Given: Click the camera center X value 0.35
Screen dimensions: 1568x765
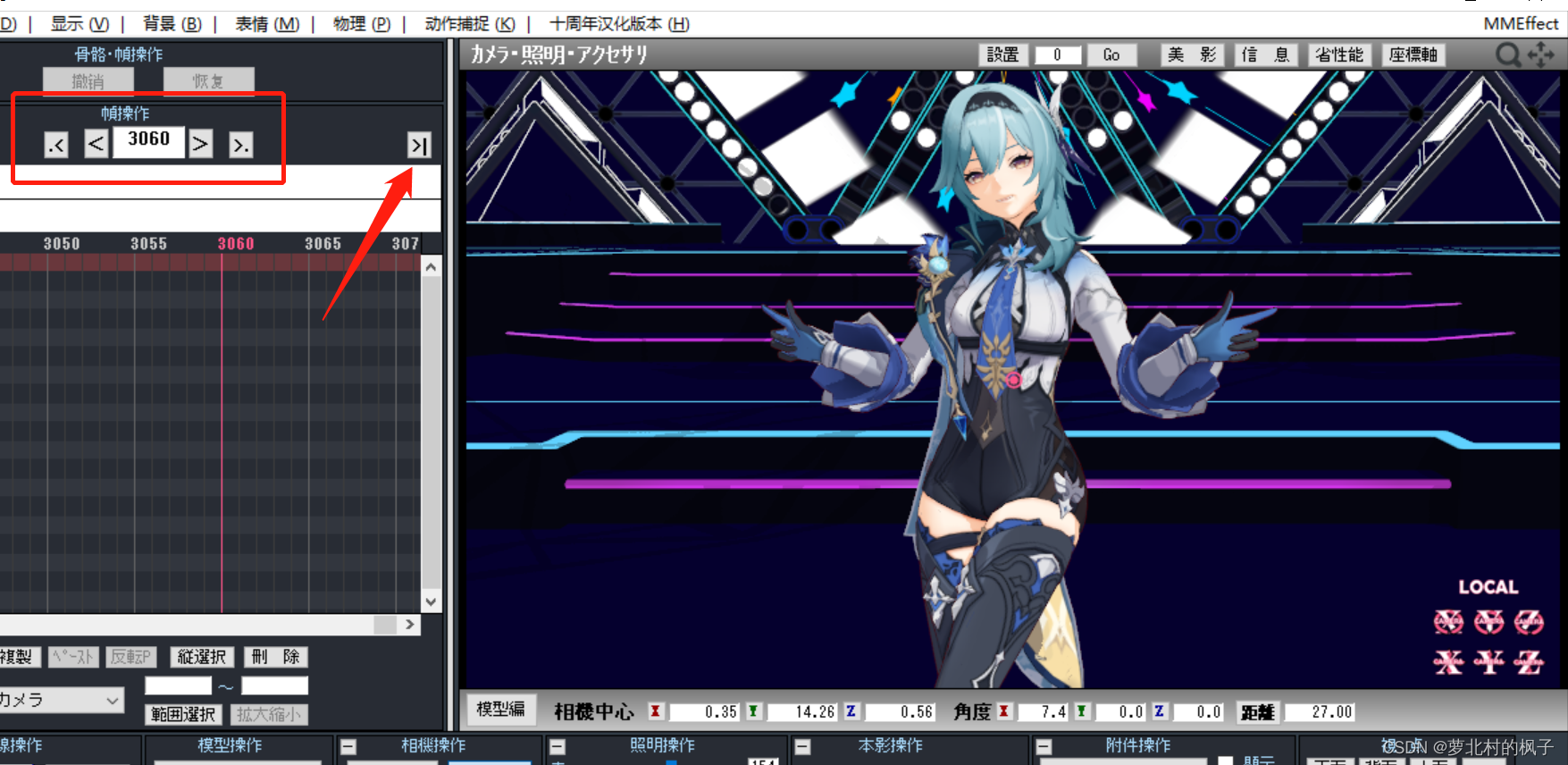Looking at the screenshot, I should [704, 712].
